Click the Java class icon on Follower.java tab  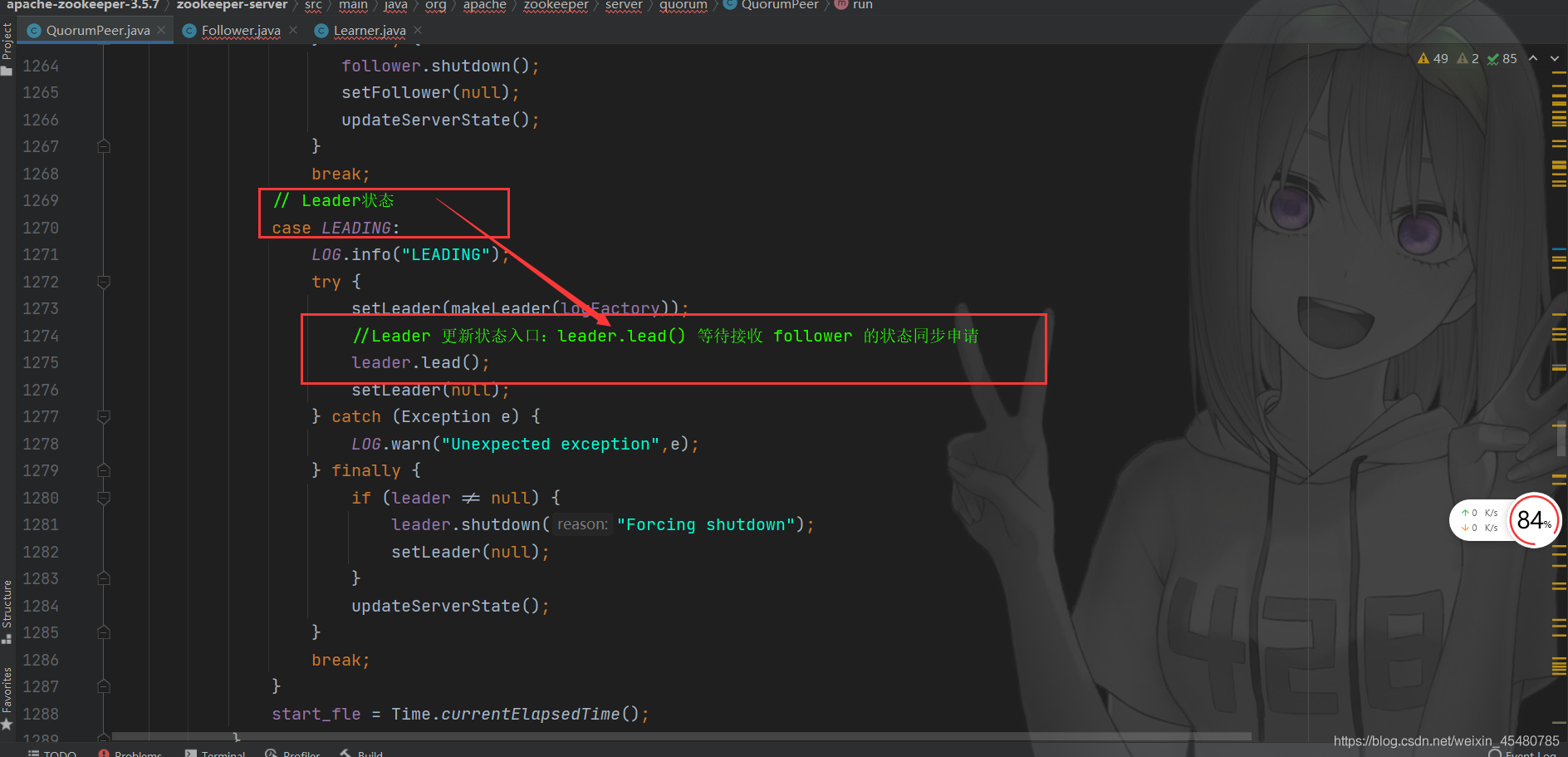pyautogui.click(x=189, y=31)
